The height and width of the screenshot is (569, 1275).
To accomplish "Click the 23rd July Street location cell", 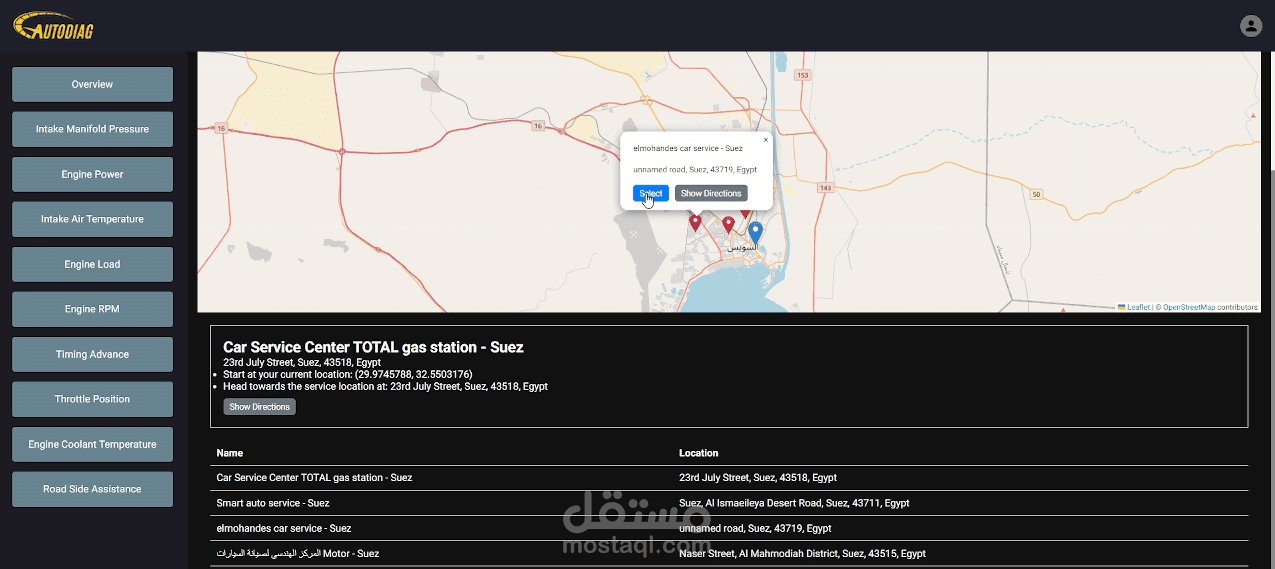I will pos(758,478).
